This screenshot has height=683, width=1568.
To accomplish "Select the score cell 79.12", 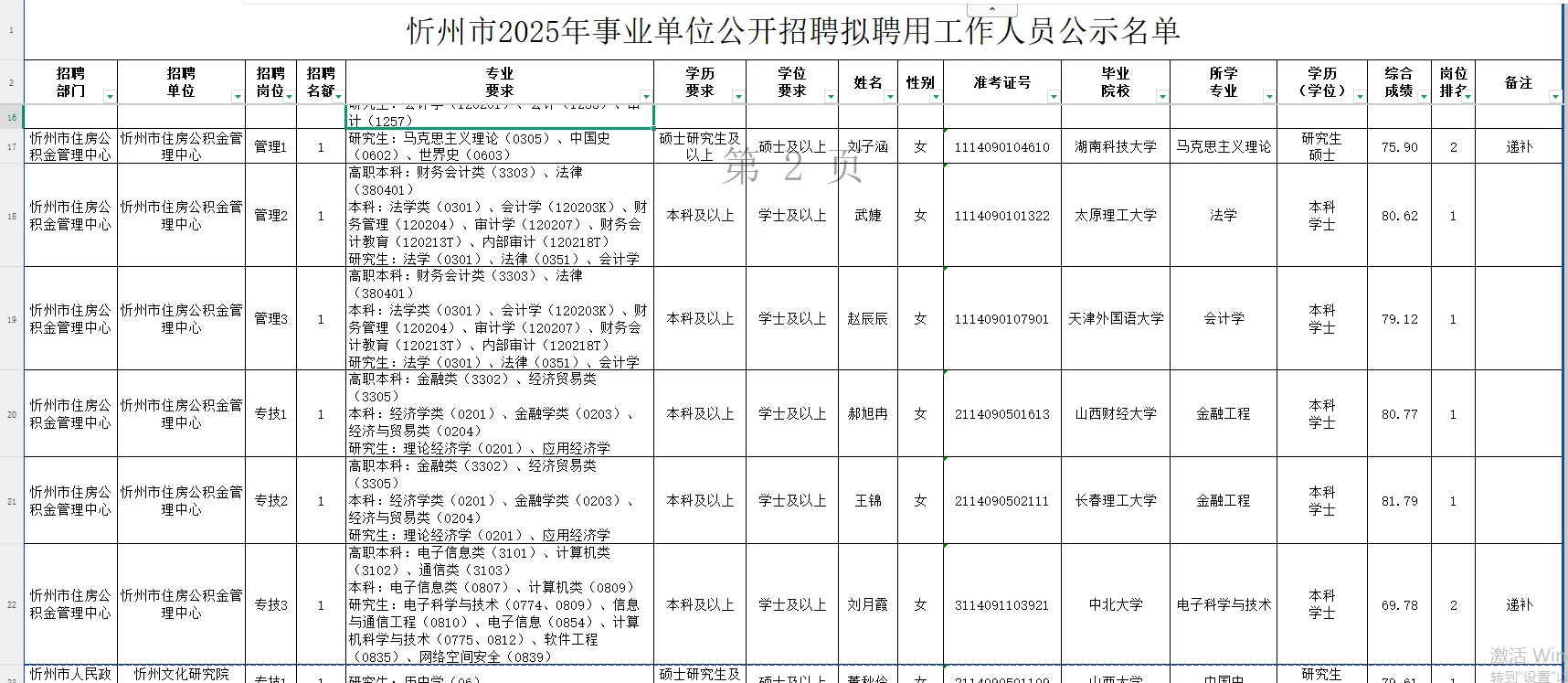I will tap(1399, 319).
